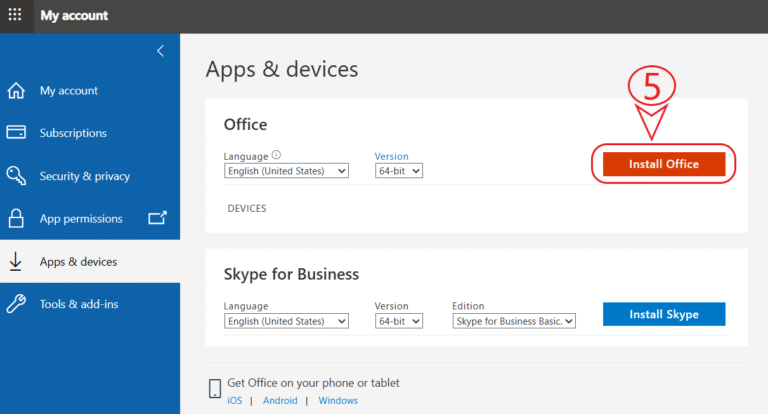Image resolution: width=768 pixels, height=414 pixels.
Task: Click the My account header title
Action: 74,16
